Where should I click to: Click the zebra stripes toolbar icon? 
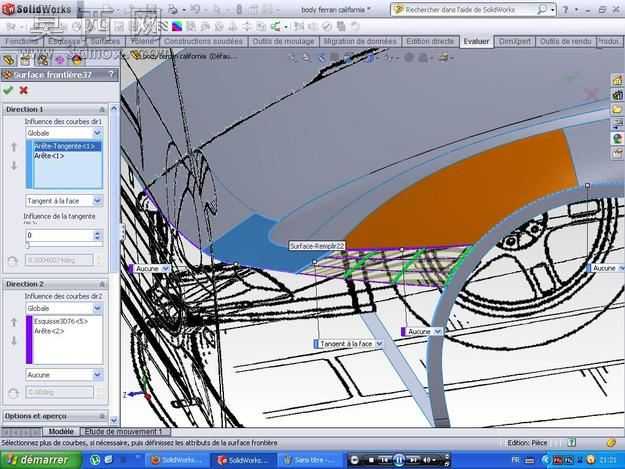click(163, 27)
